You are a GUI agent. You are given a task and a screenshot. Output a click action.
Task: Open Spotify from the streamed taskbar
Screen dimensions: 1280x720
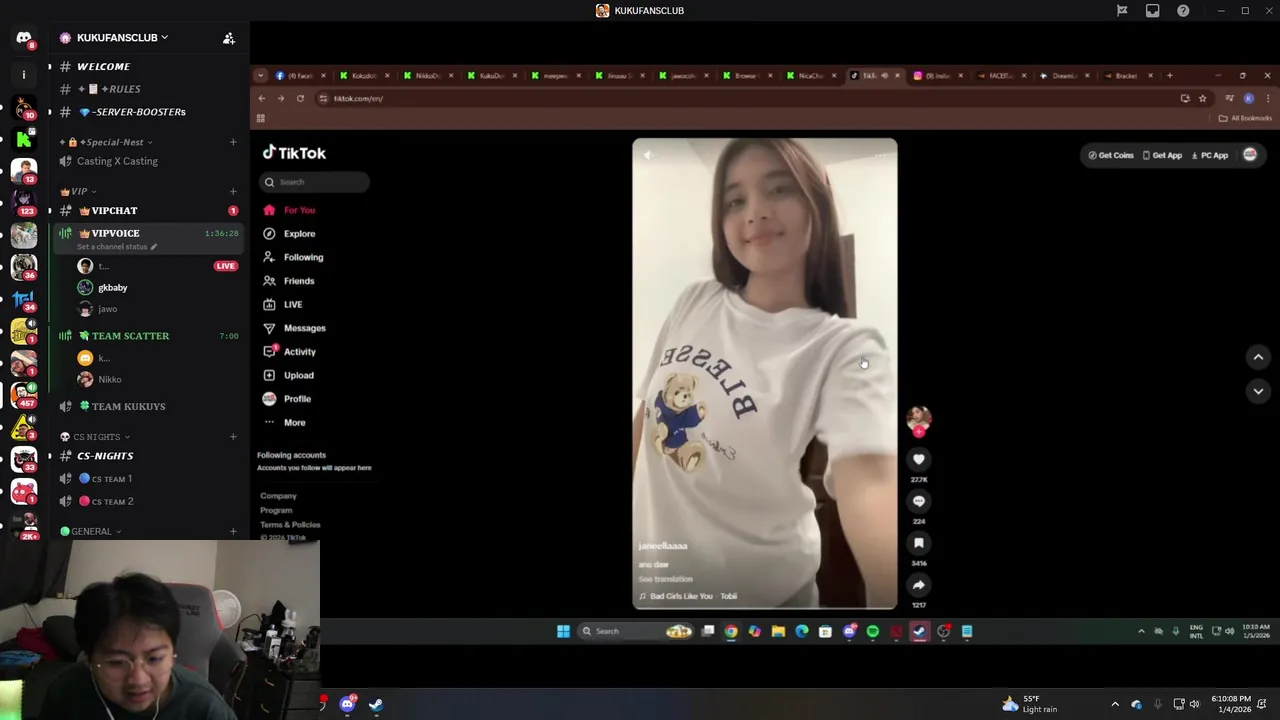tap(873, 631)
